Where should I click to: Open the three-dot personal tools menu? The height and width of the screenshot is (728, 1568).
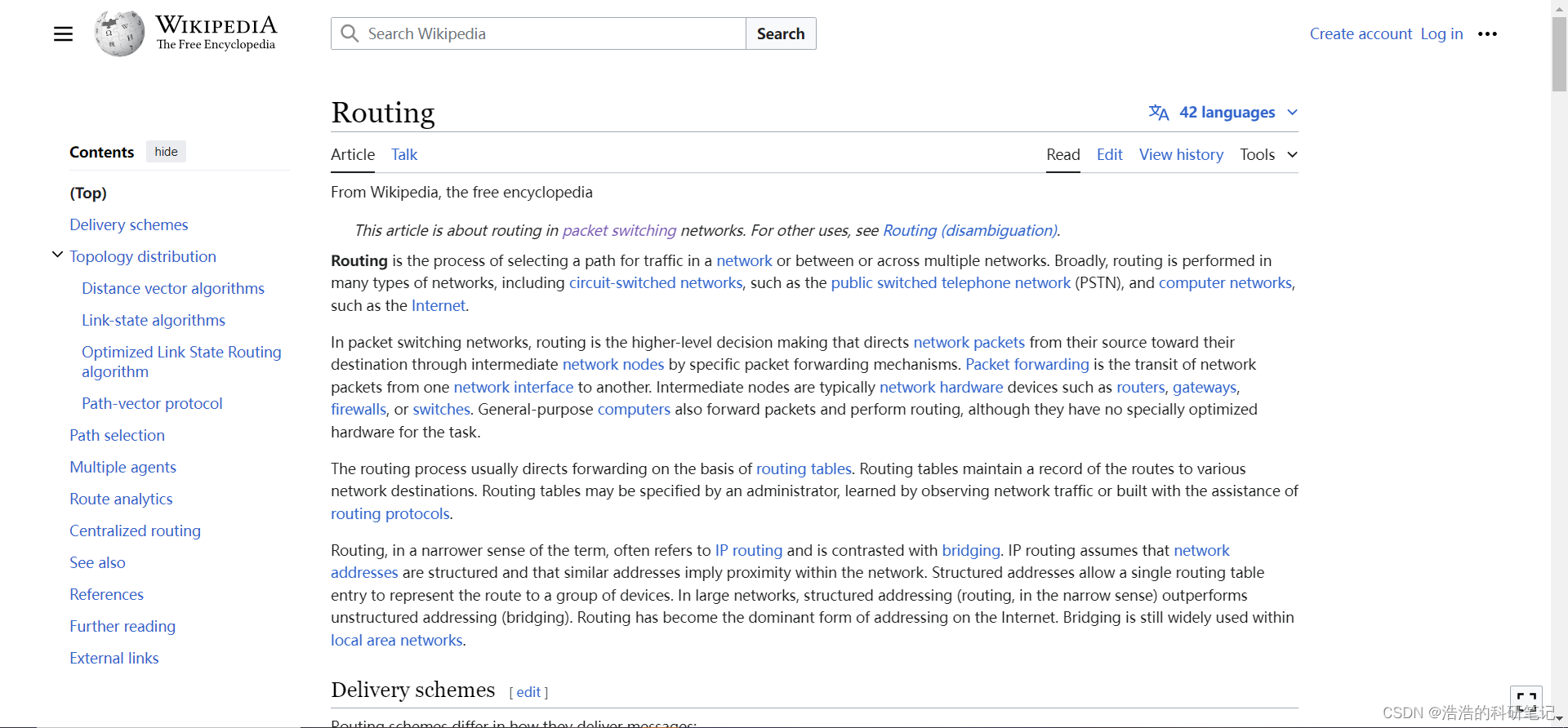tap(1487, 33)
